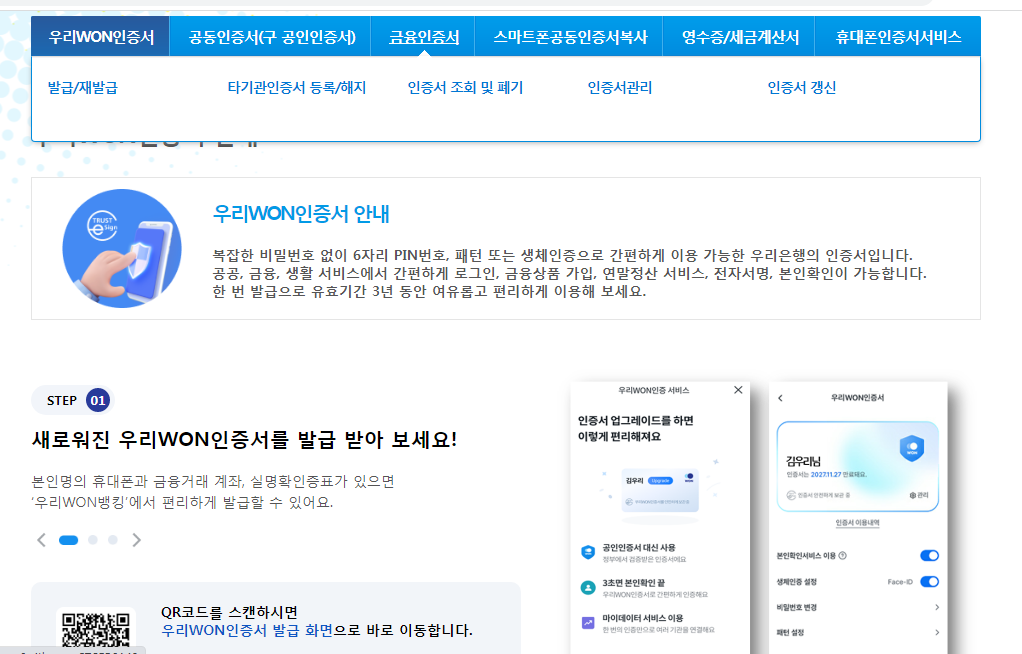
Task: Click 인증서 업그레이드를 하면 heading text
Action: coord(635,421)
